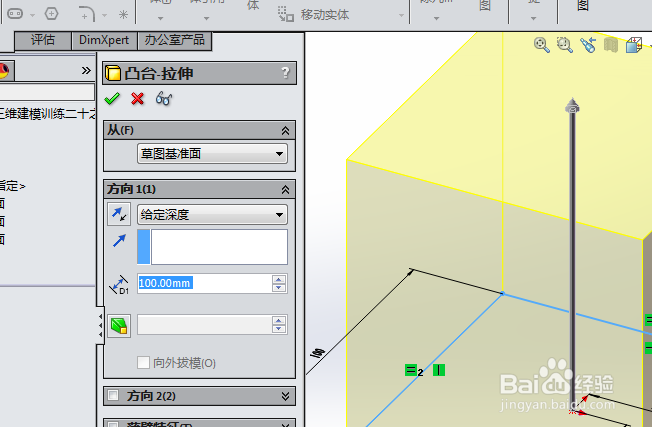This screenshot has width=652, height=427.
Task: Click the sketch fillet tool icon
Action: pos(87,14)
